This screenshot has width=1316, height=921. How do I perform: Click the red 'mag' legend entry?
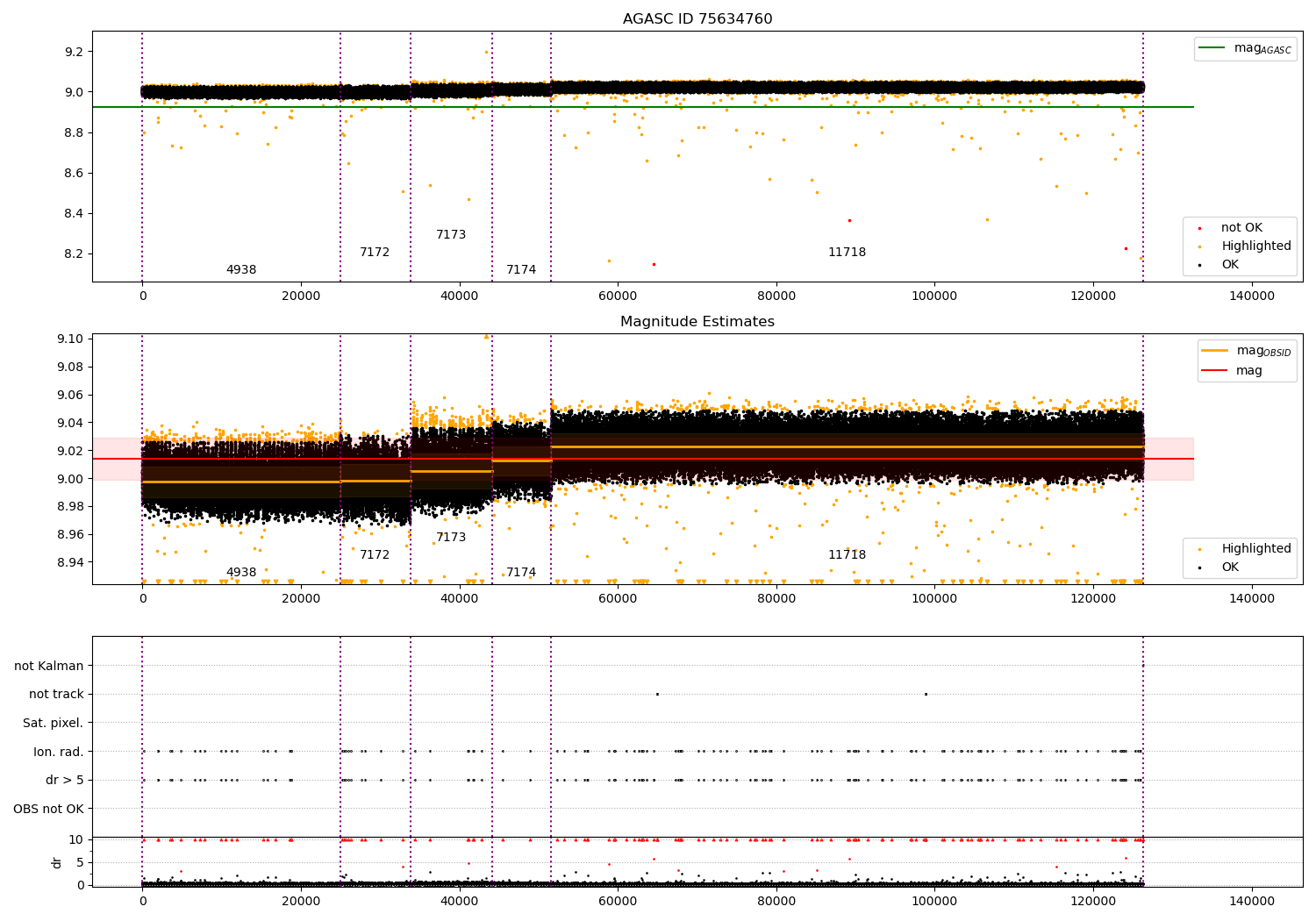[1231, 371]
